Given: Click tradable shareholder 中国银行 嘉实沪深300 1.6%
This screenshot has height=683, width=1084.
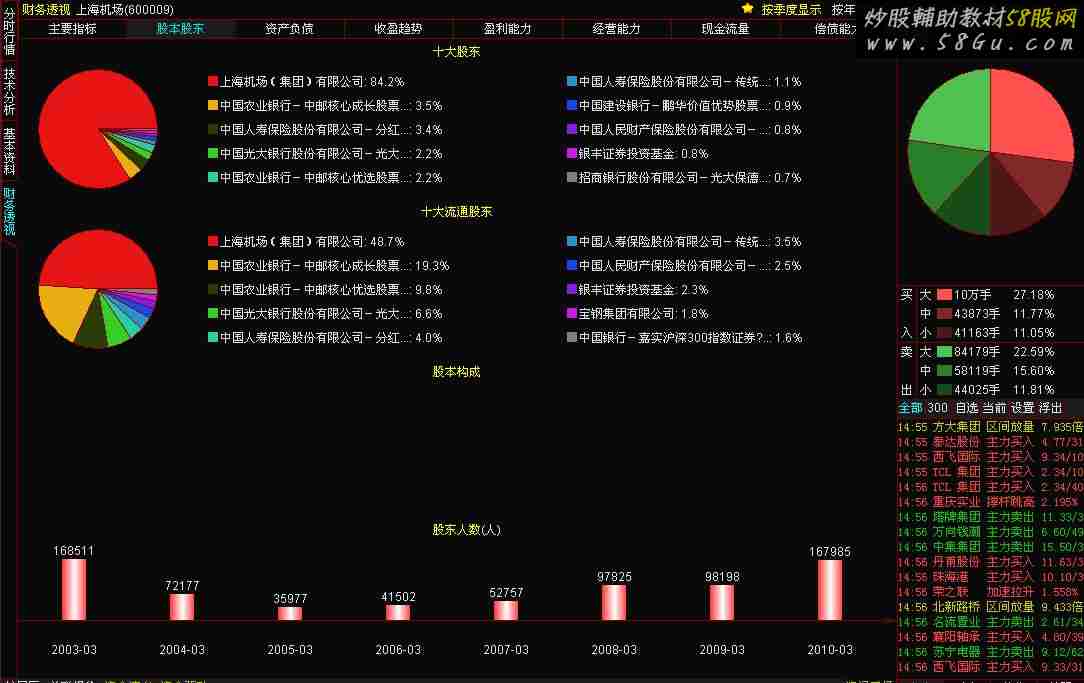Looking at the screenshot, I should [684, 338].
